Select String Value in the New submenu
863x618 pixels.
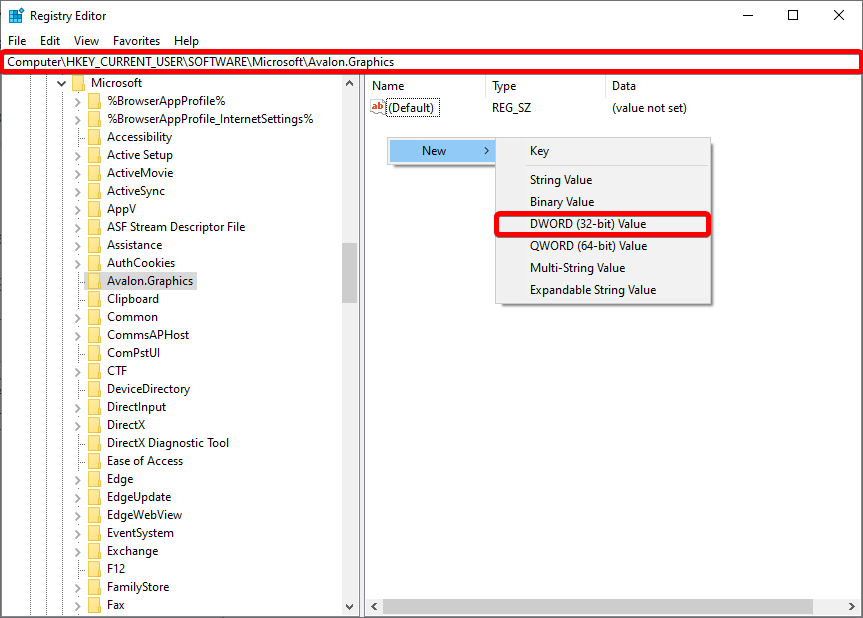[561, 180]
